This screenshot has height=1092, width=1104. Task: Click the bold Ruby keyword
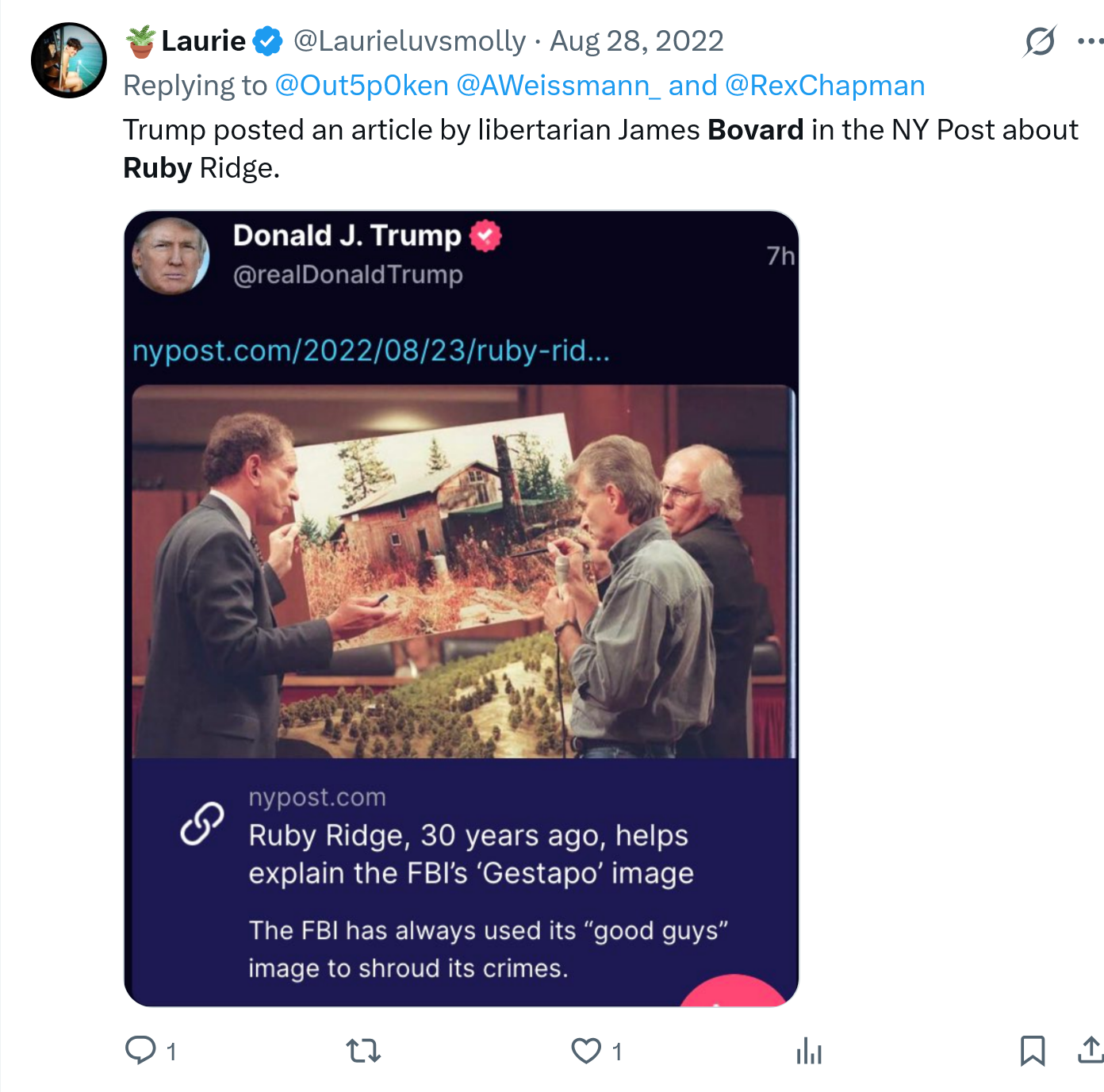pos(157,168)
